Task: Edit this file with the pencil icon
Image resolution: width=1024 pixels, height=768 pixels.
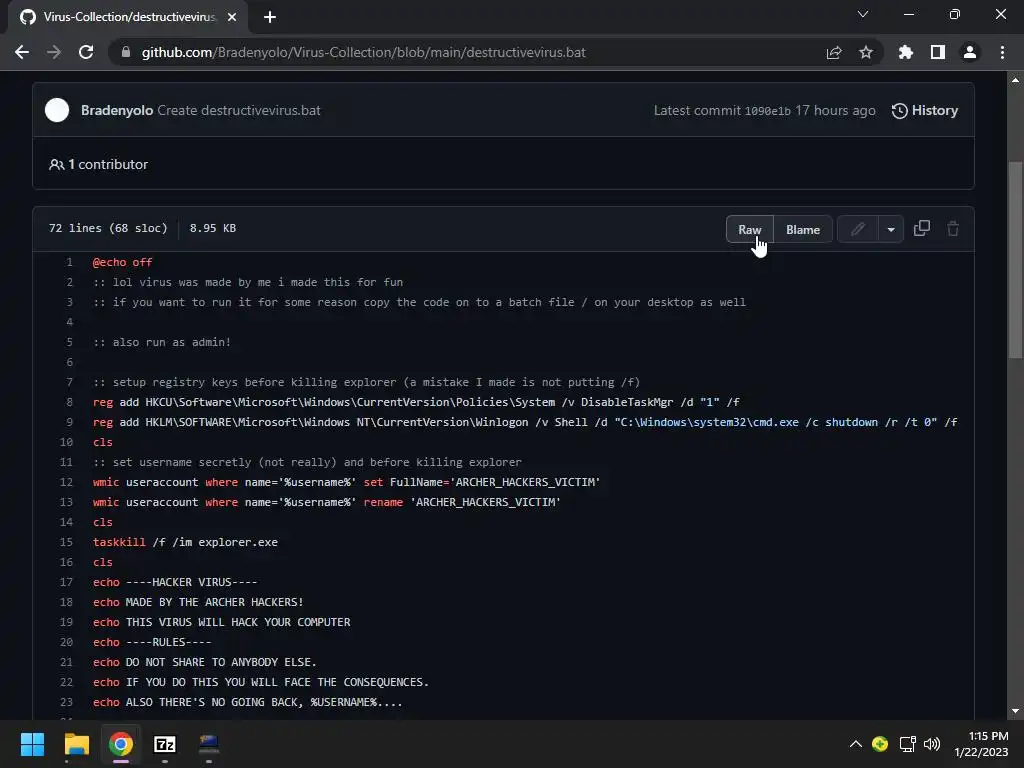Action: [x=857, y=229]
